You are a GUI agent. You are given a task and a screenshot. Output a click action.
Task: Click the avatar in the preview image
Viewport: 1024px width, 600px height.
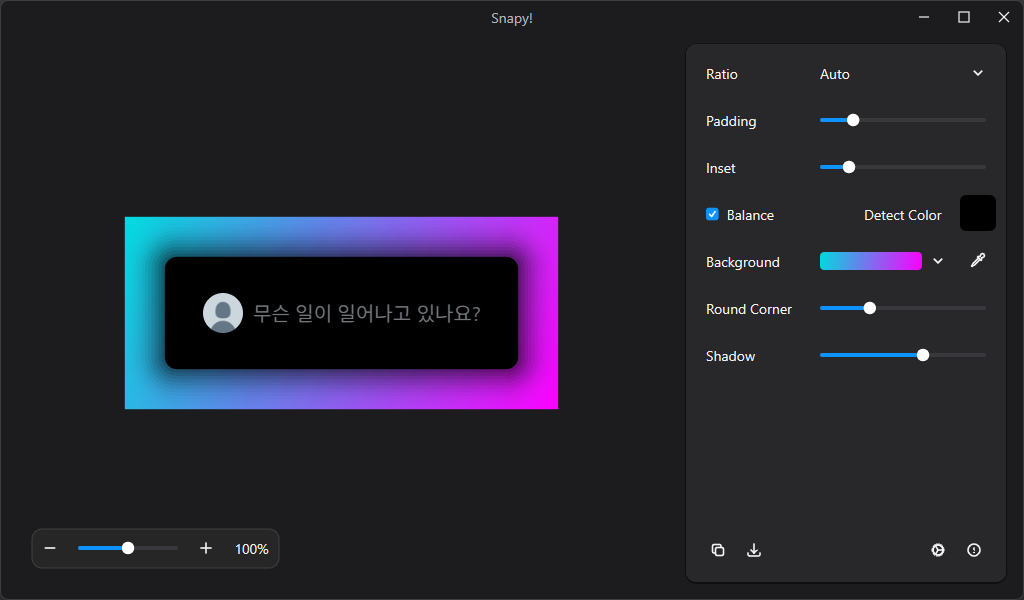coord(223,313)
